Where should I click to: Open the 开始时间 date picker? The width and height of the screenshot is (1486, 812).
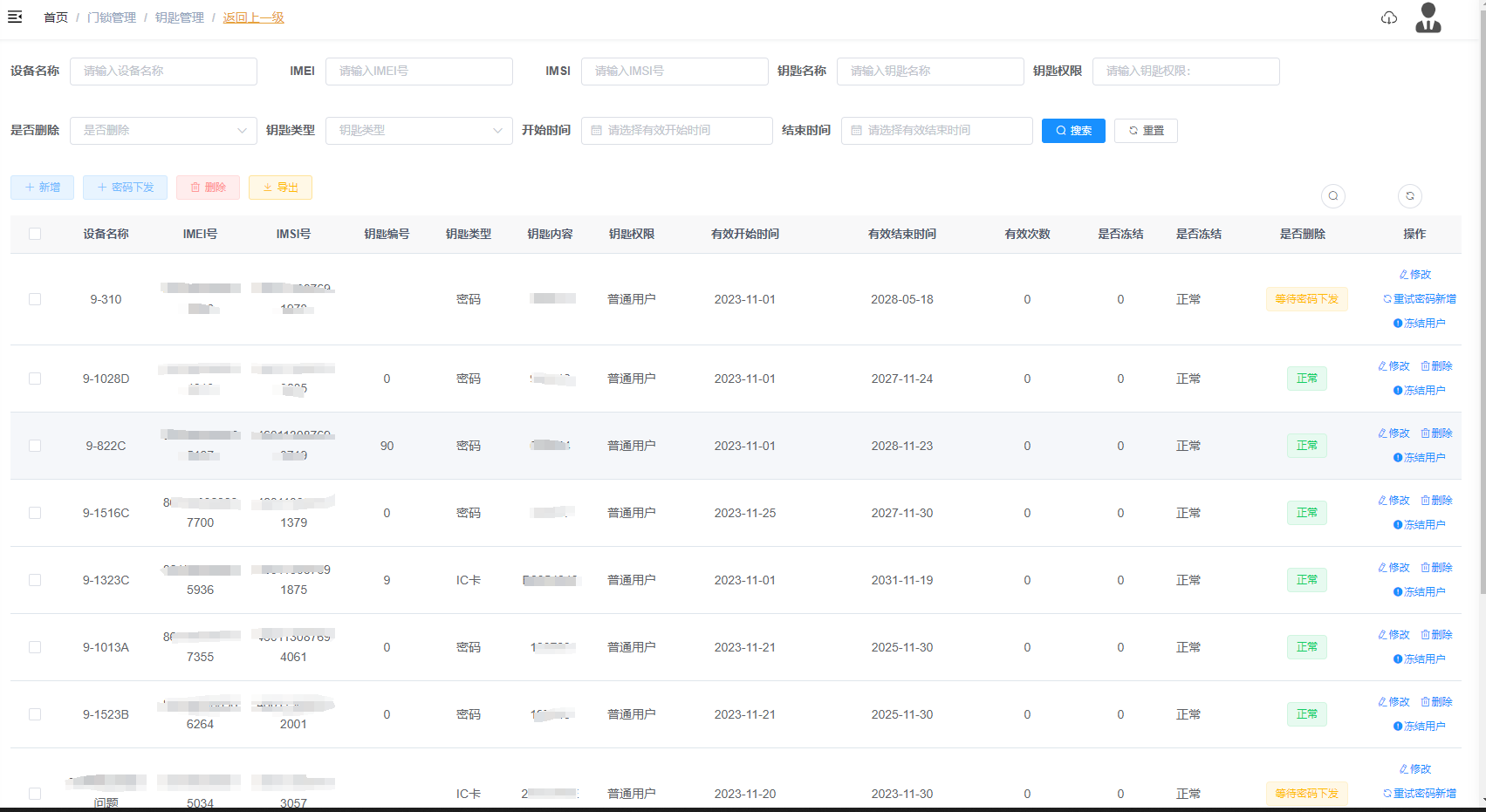pyautogui.click(x=676, y=131)
